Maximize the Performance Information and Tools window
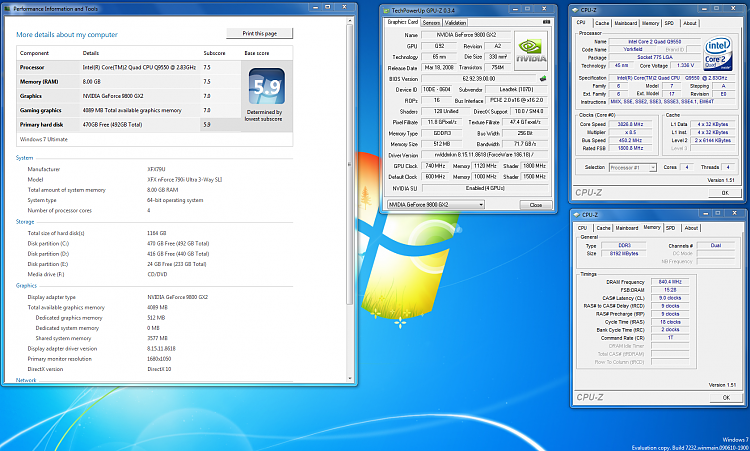The image size is (750, 451). [x=328, y=7]
